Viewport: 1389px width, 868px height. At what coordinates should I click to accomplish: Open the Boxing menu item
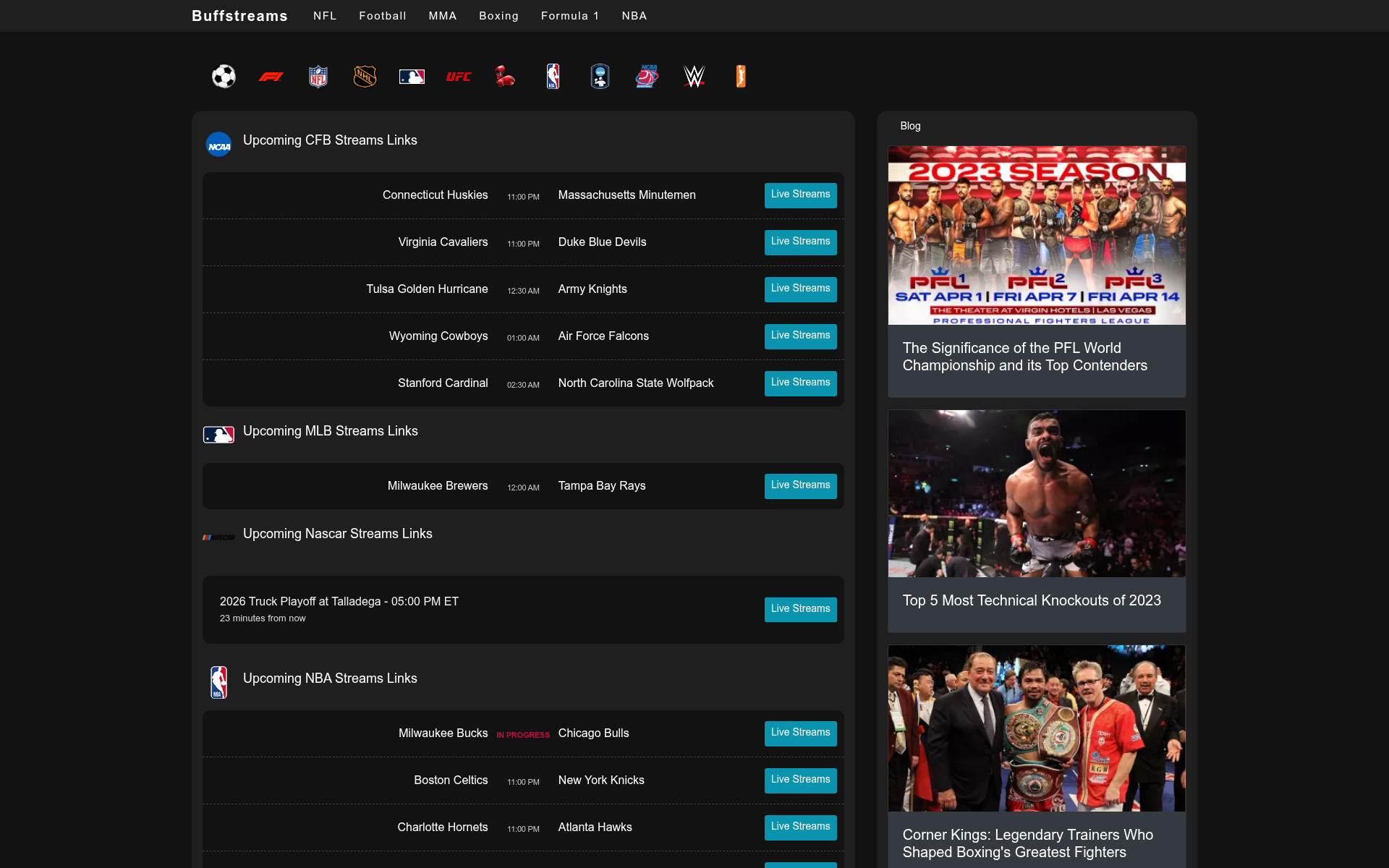[498, 16]
